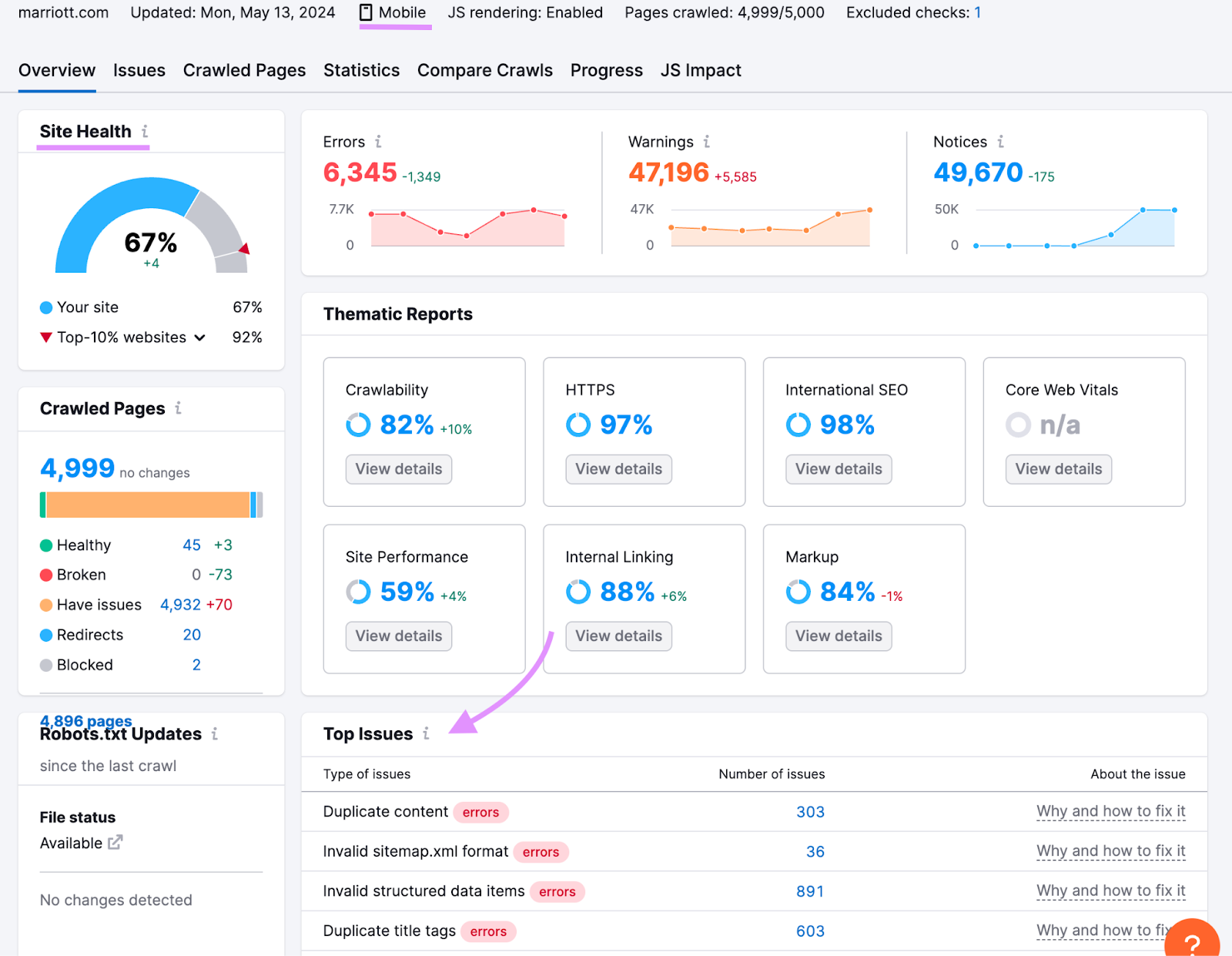The height and width of the screenshot is (956, 1232).
Task: Open the 20 Redirects pages link
Action: point(192,635)
